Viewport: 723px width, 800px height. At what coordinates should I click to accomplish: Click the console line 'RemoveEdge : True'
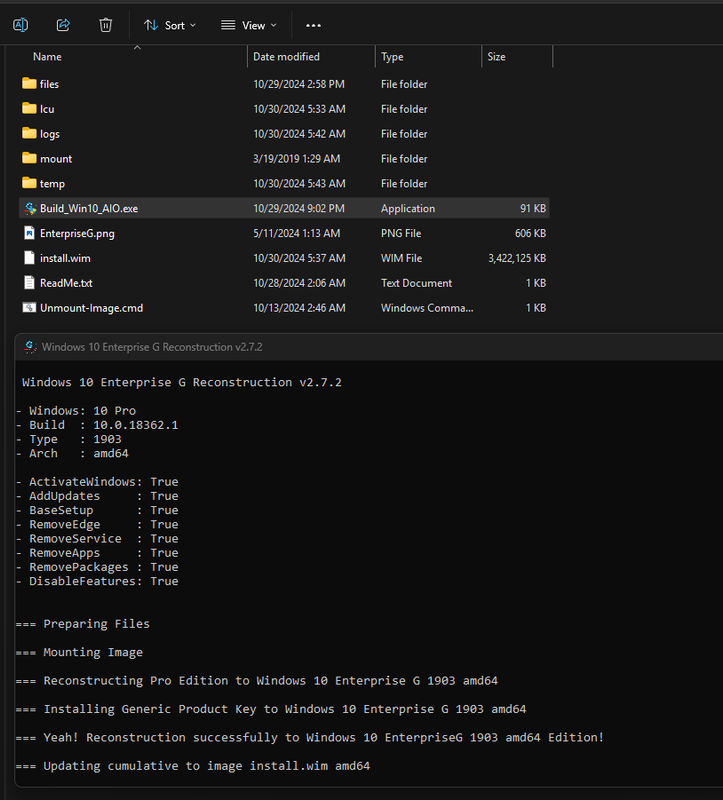click(x=97, y=524)
